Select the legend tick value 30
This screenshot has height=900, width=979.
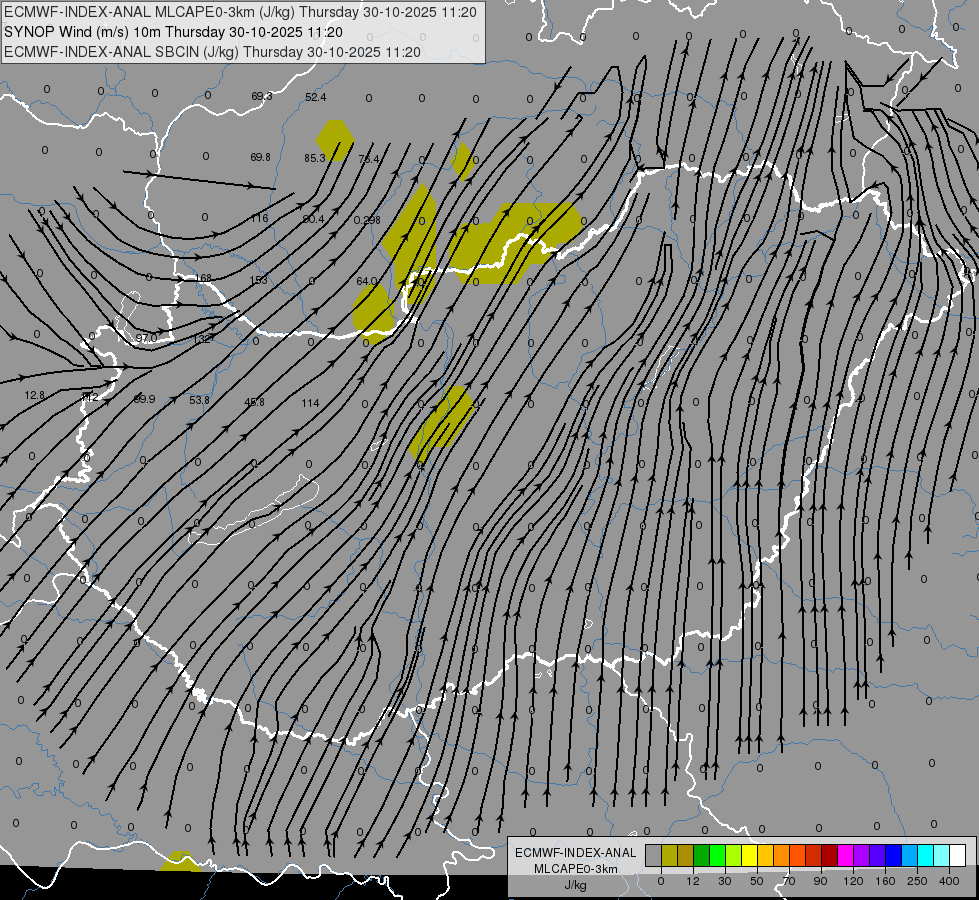(724, 881)
